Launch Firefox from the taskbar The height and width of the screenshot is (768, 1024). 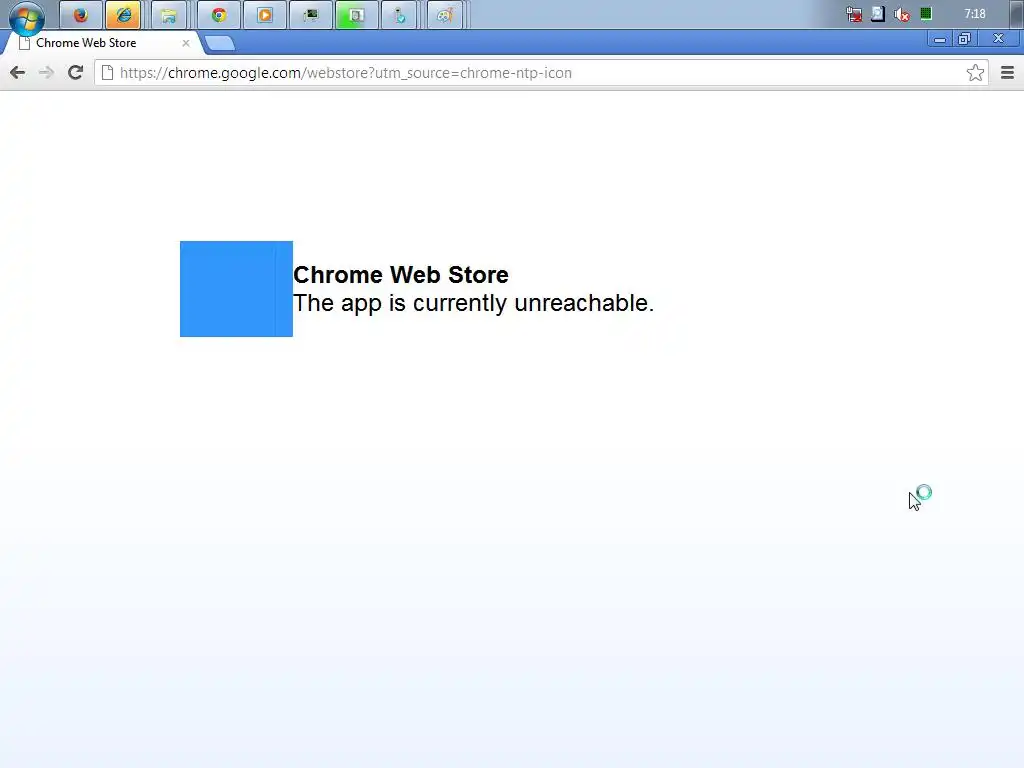[x=81, y=15]
